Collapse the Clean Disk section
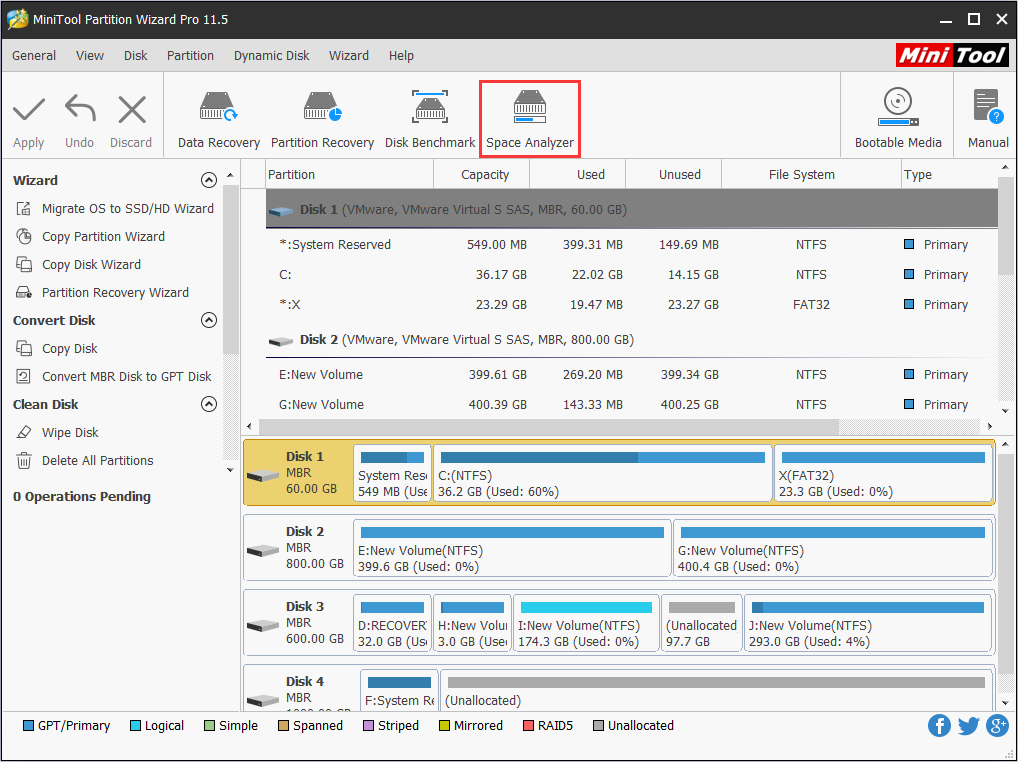 (x=208, y=404)
